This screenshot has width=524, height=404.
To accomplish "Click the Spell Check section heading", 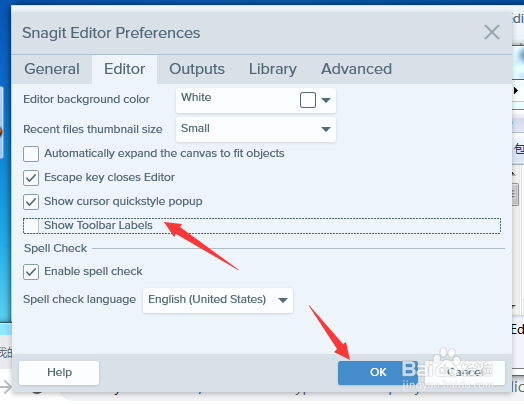I will point(55,248).
